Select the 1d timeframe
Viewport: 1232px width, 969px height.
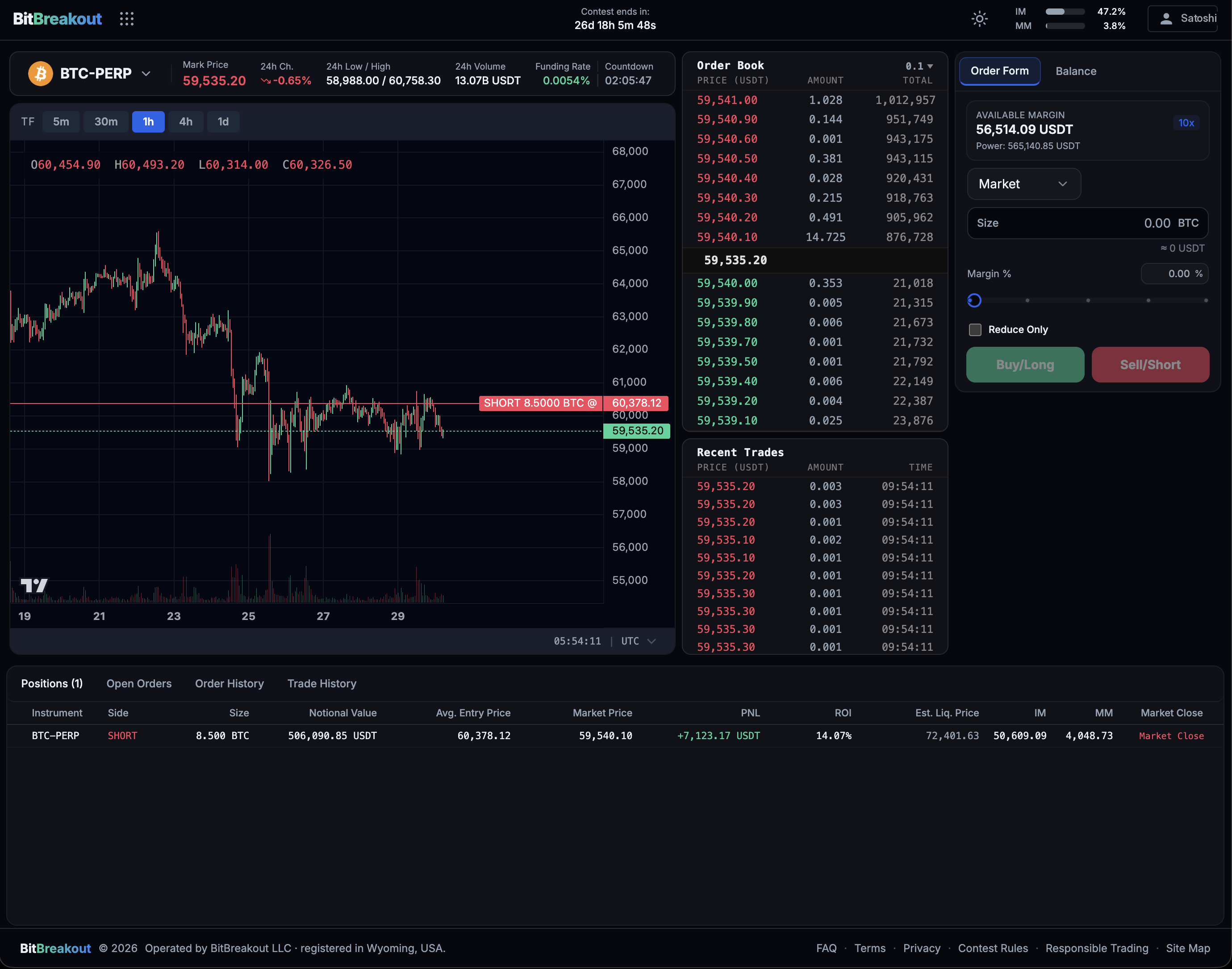[x=224, y=121]
